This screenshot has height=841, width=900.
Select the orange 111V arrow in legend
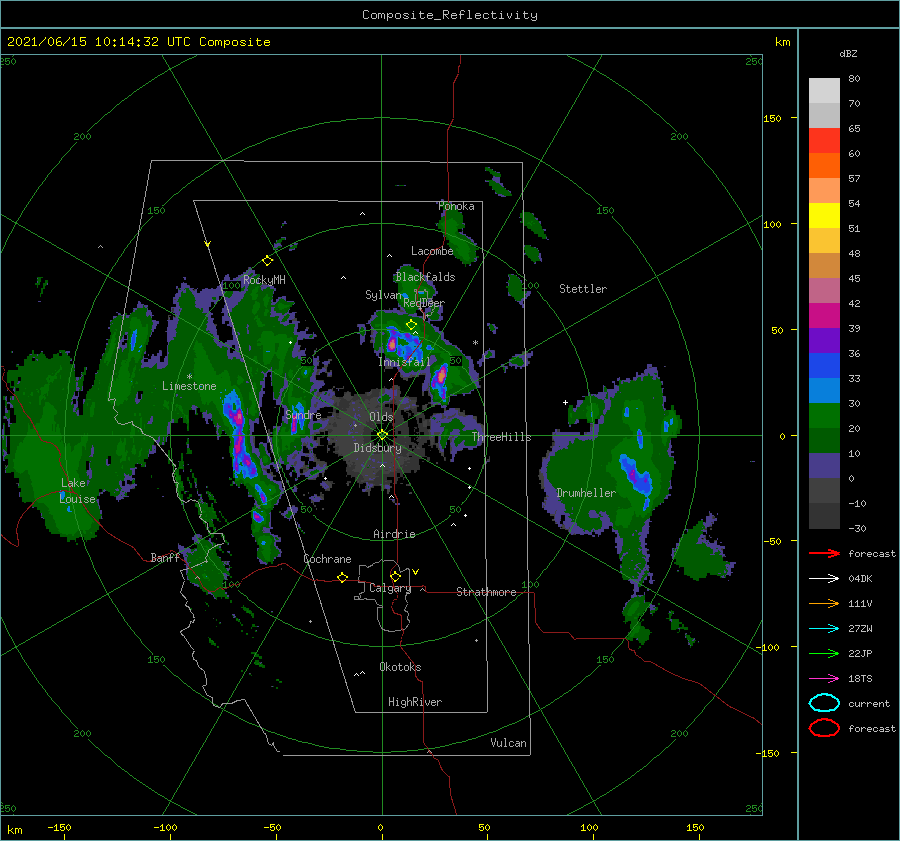click(x=824, y=603)
